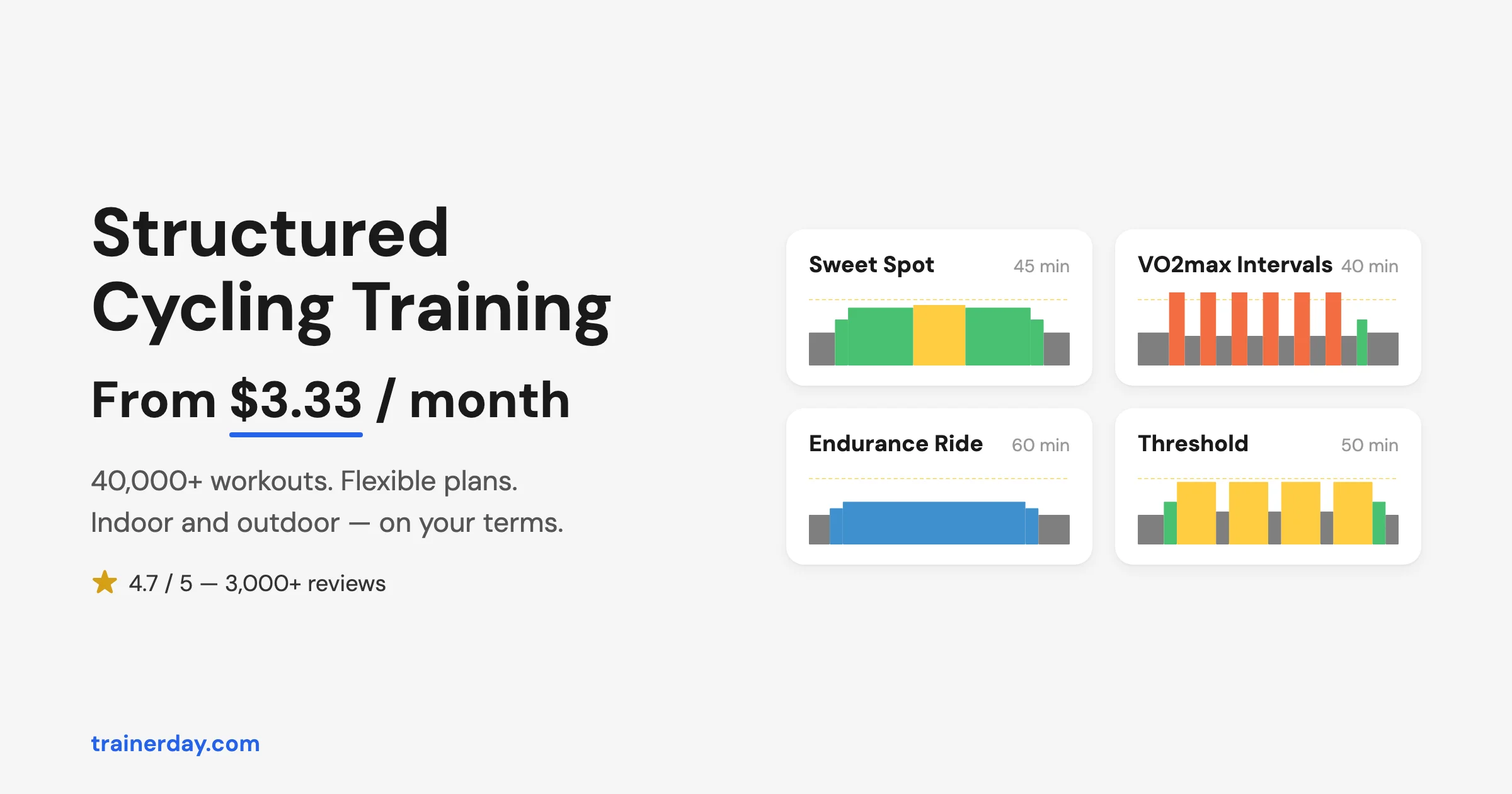The image size is (1512, 794).
Task: Open the trainerday.com link
Action: (x=175, y=744)
